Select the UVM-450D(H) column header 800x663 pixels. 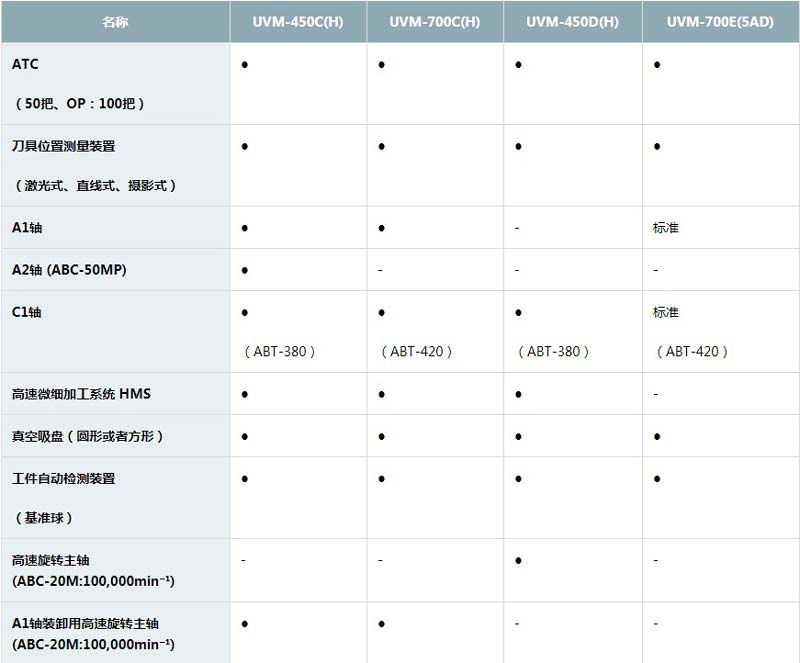(x=572, y=21)
